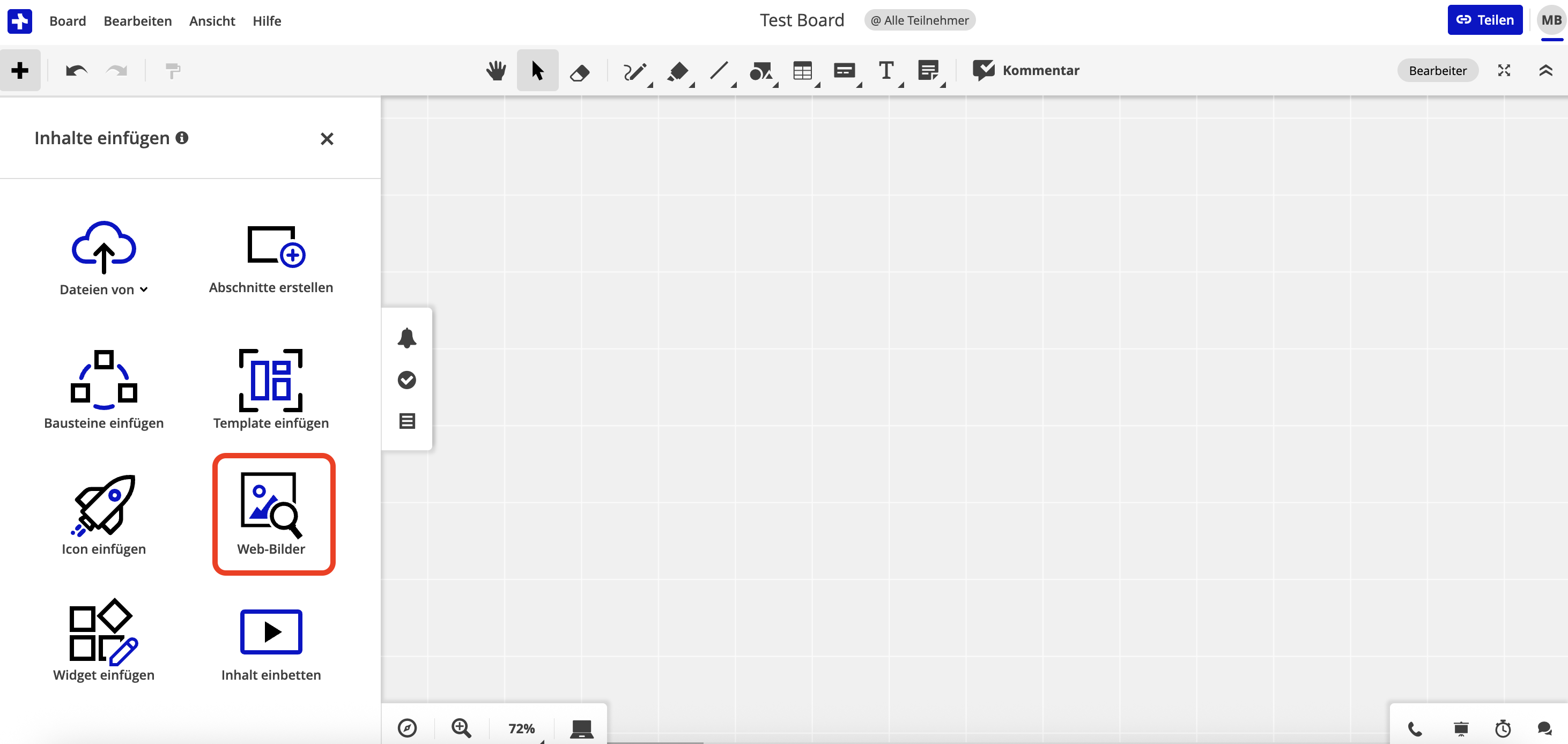Open the timer tool
This screenshot has width=1568, height=744.
1502,728
